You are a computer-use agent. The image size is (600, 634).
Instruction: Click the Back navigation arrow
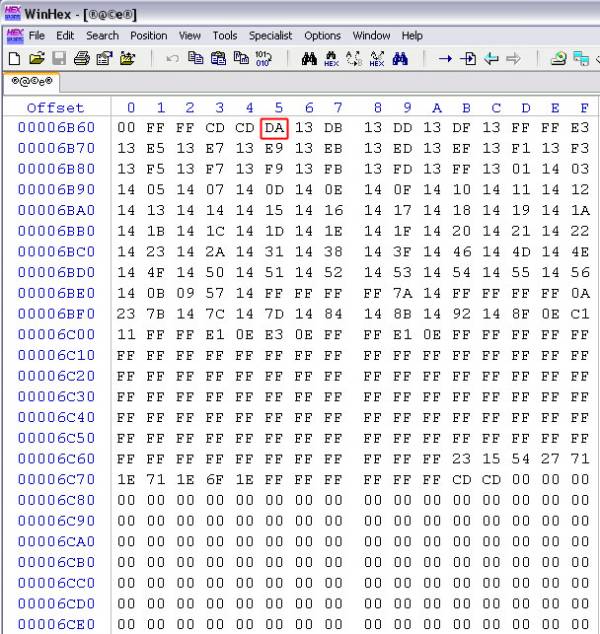[491, 59]
